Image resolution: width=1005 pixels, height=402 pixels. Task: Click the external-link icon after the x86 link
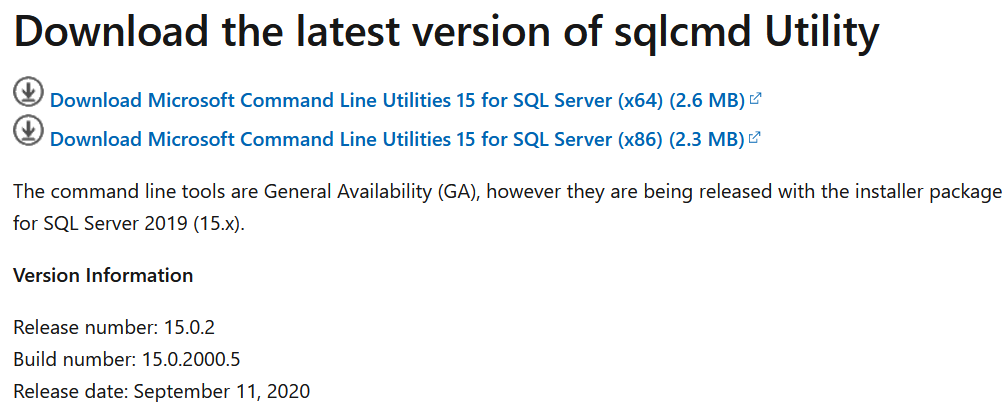[755, 137]
